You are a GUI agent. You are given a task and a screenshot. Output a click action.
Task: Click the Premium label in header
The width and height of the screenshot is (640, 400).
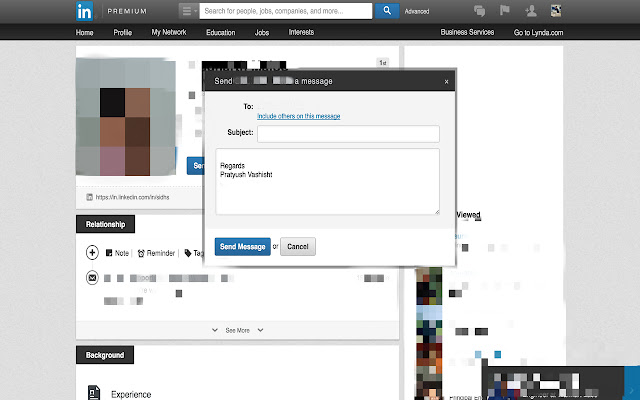tap(127, 11)
